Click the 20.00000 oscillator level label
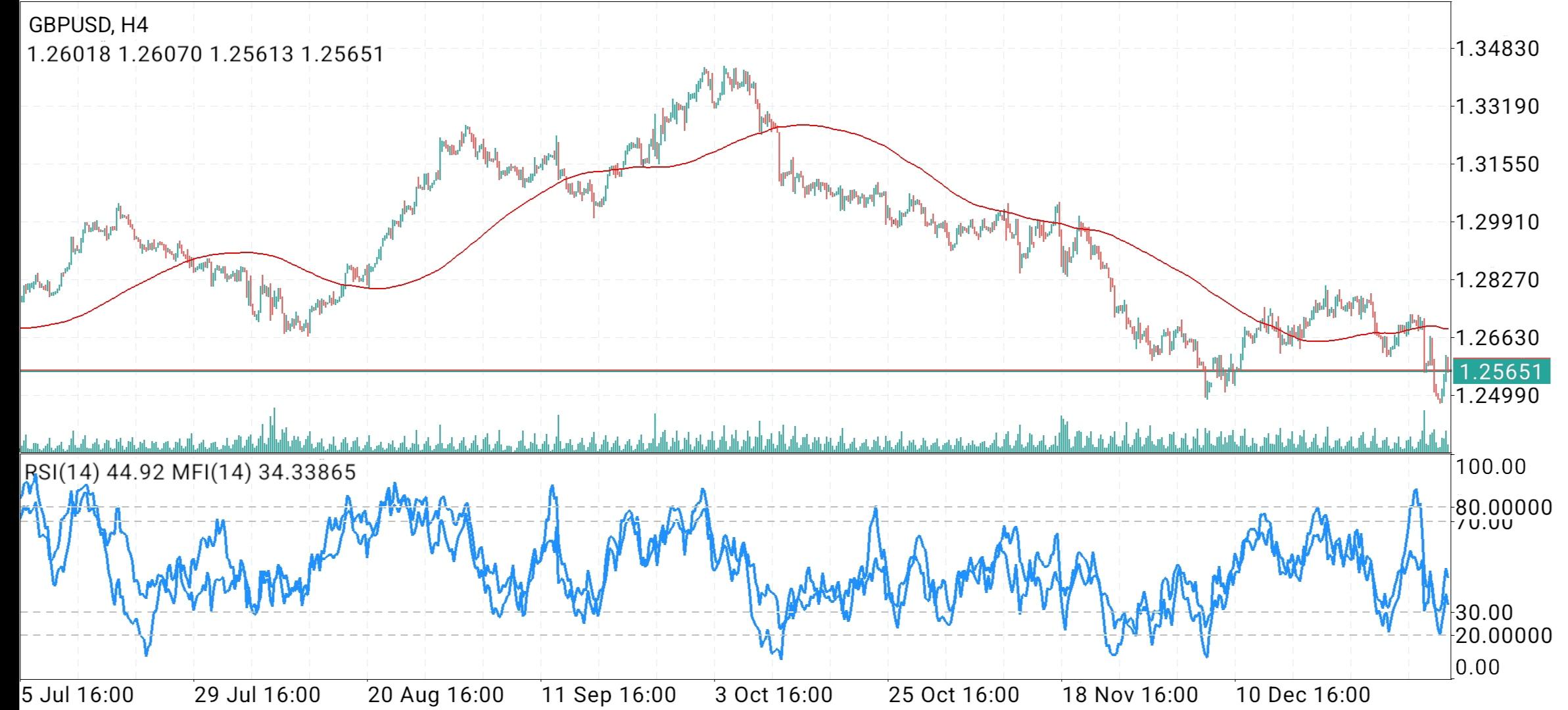1568x710 pixels. [x=1503, y=635]
